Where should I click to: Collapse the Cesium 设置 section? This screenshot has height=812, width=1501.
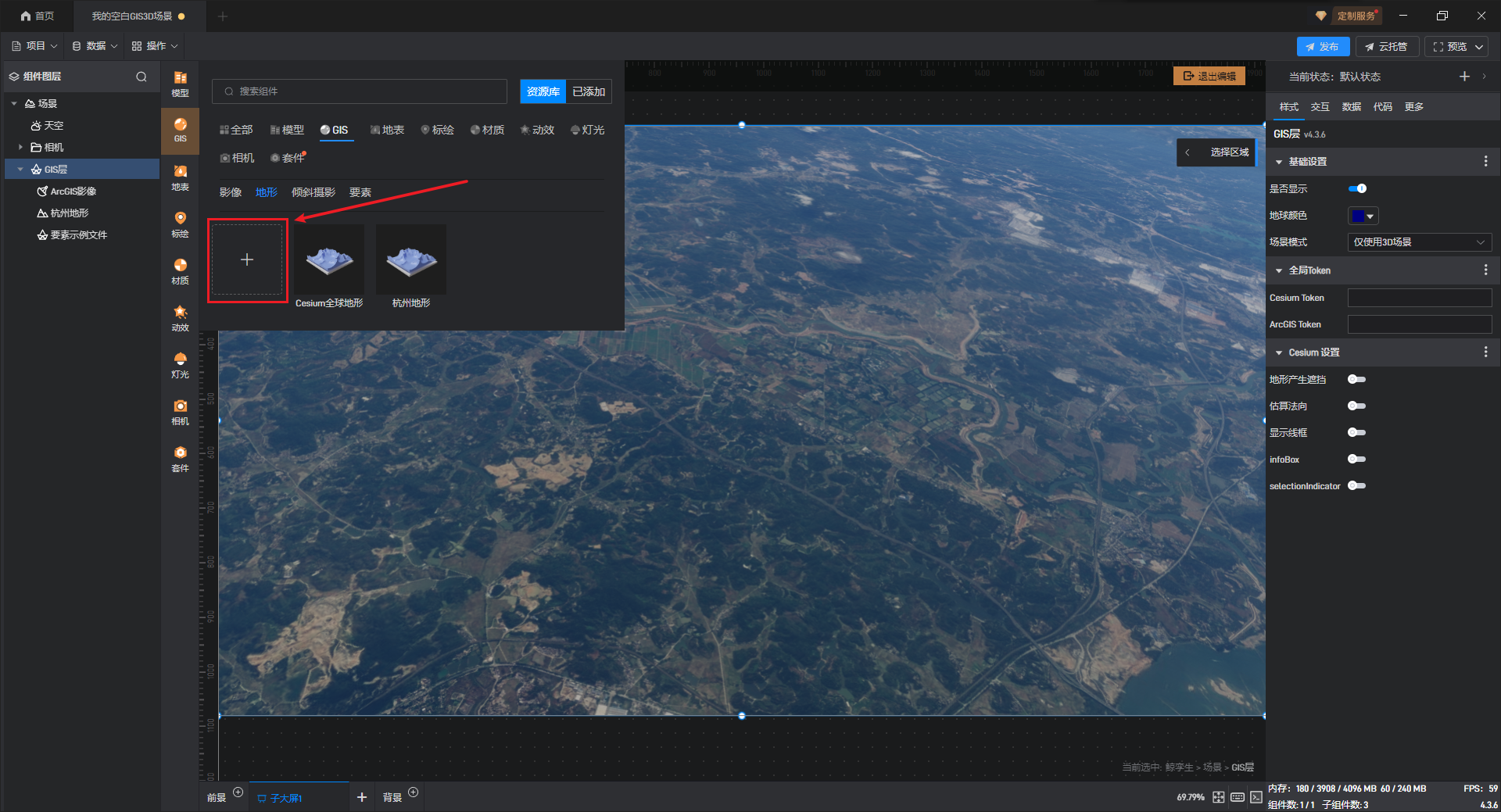1279,352
